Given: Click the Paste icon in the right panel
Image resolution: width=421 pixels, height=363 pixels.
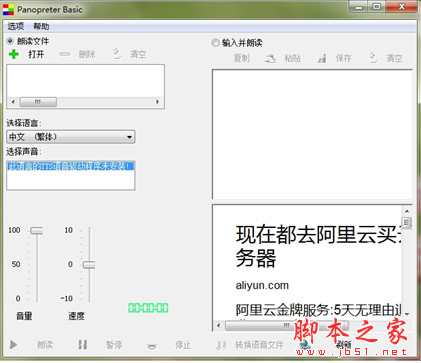Looking at the screenshot, I should coord(270,59).
